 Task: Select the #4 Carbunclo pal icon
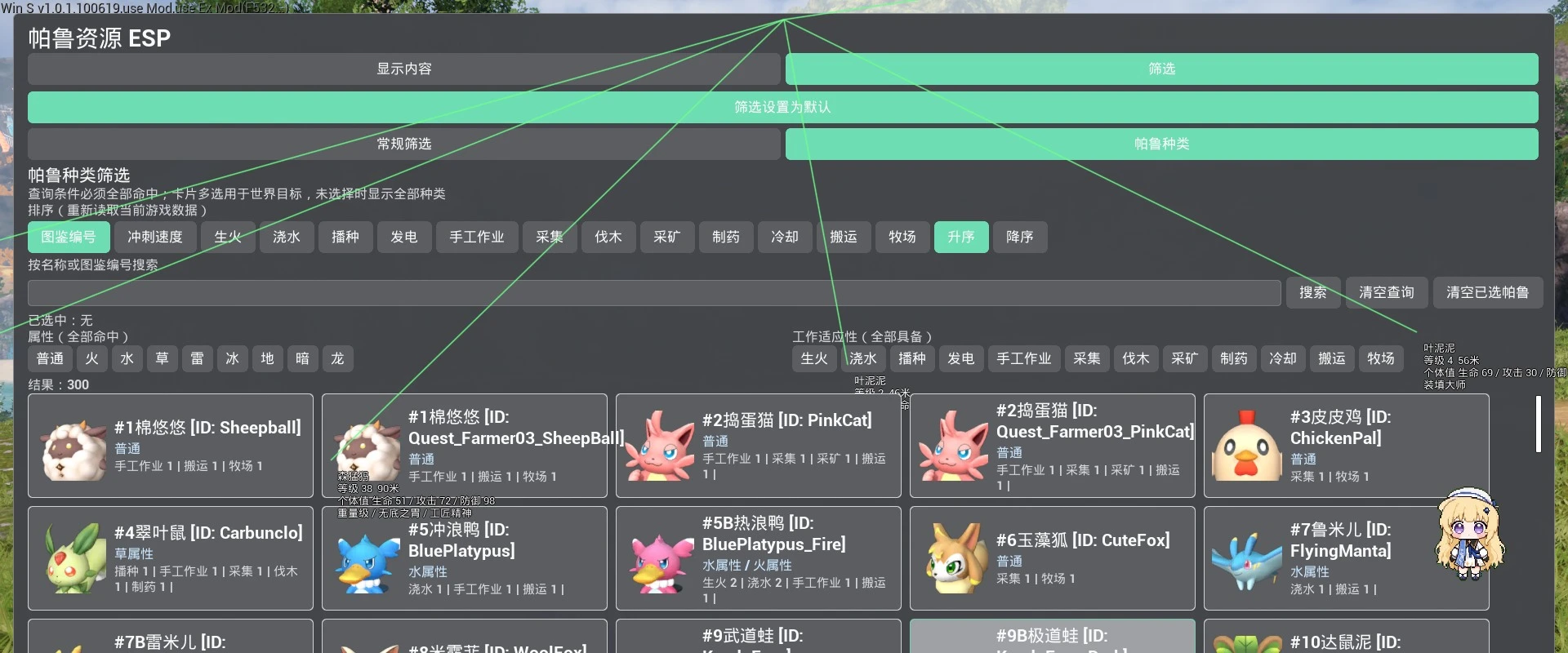[75, 559]
